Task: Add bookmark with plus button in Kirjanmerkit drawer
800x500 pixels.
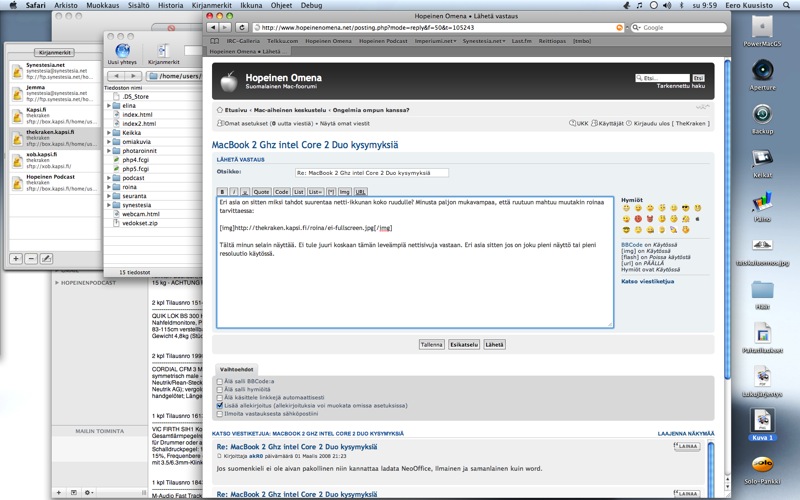Action: [16, 259]
